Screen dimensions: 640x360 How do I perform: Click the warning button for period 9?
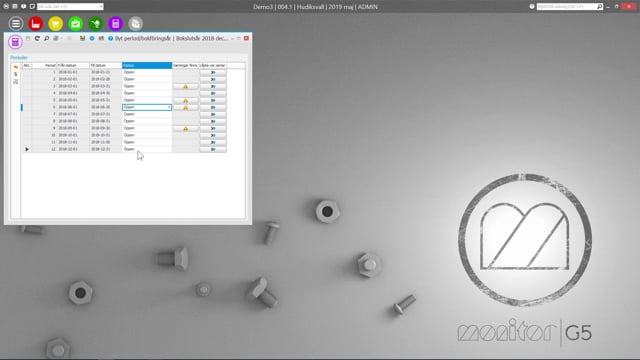coord(185,129)
